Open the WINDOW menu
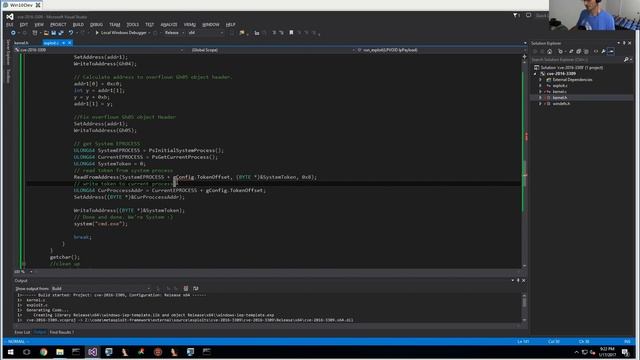 [x=211, y=24]
